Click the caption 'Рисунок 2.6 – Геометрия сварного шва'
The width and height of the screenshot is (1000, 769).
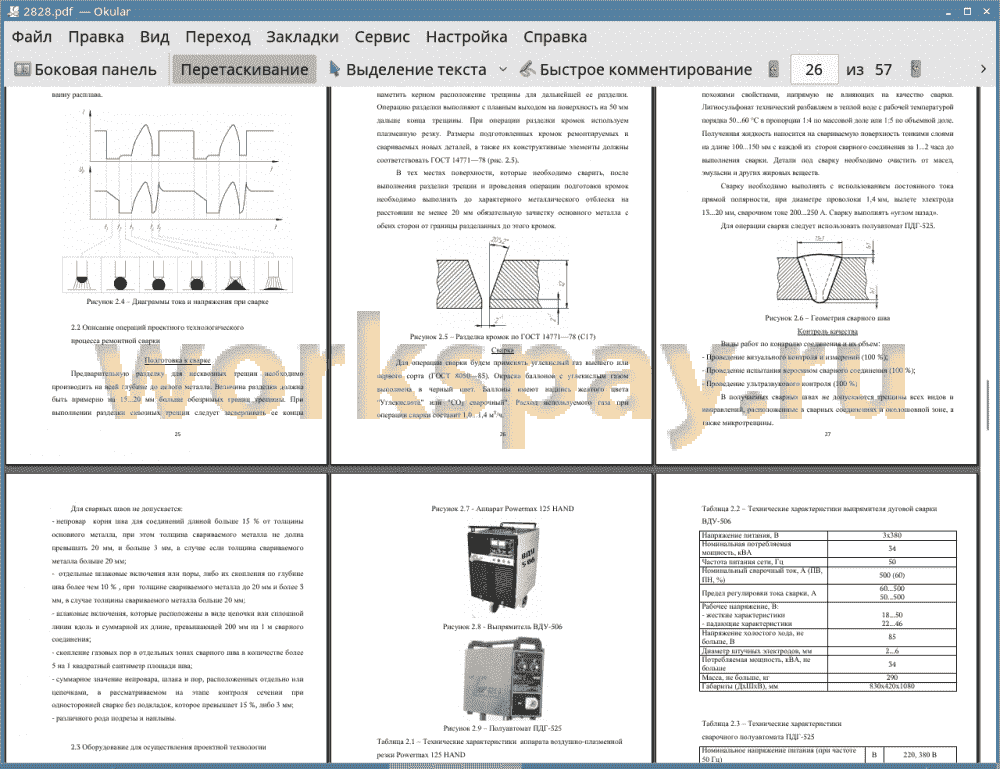tap(827, 318)
